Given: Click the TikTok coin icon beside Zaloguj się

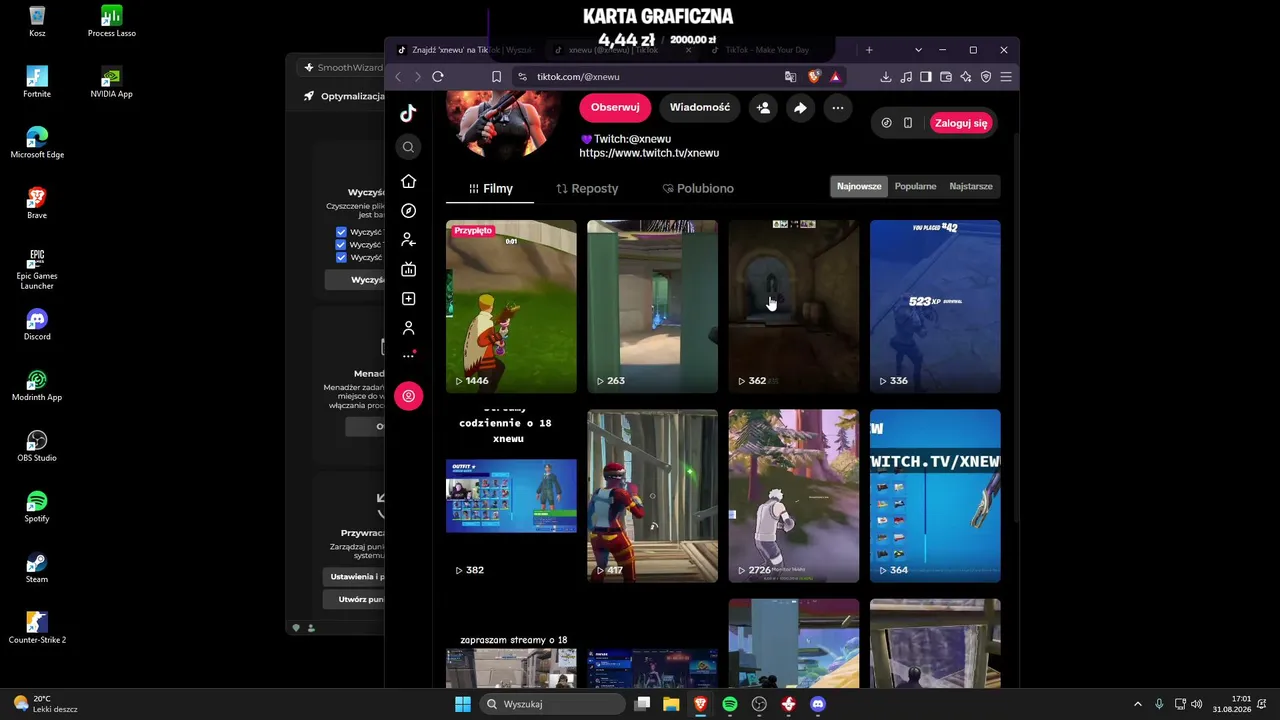Looking at the screenshot, I should (x=886, y=123).
